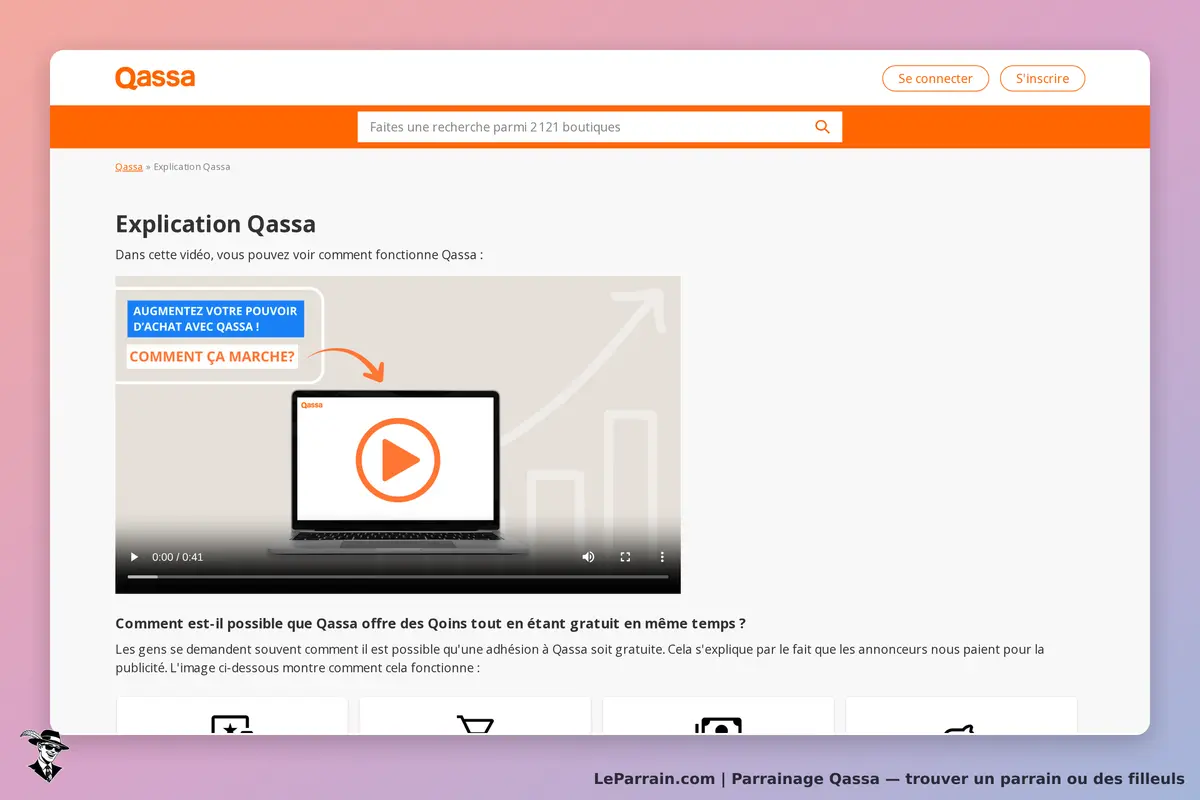Click the S'inscrire sign-up button
1200x800 pixels.
(x=1042, y=78)
